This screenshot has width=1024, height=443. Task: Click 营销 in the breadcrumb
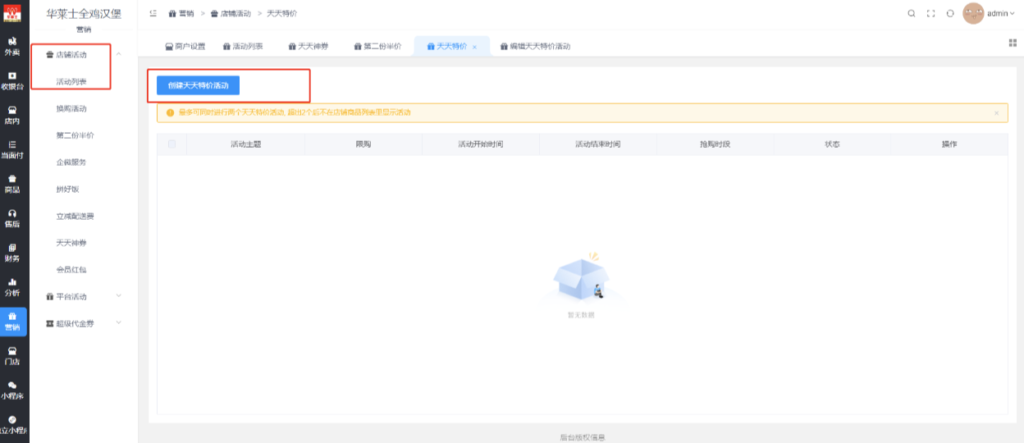182,13
